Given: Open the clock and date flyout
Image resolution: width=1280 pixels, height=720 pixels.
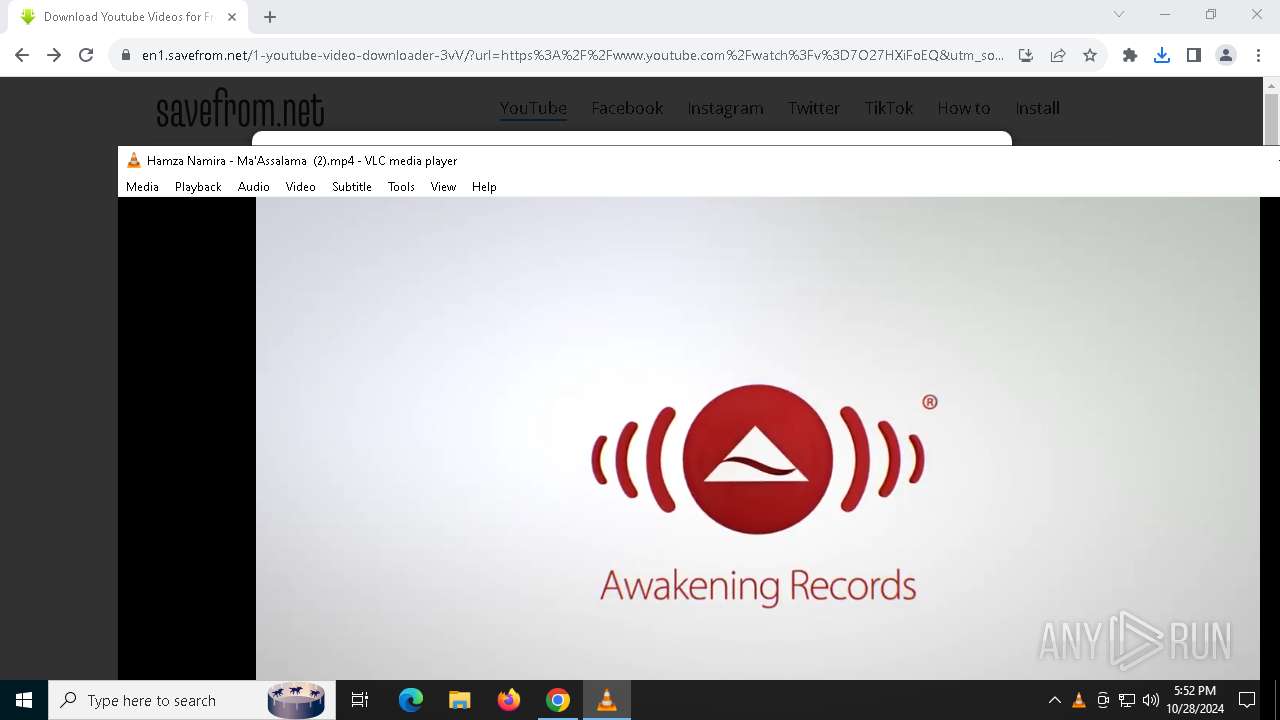Looking at the screenshot, I should [x=1195, y=700].
